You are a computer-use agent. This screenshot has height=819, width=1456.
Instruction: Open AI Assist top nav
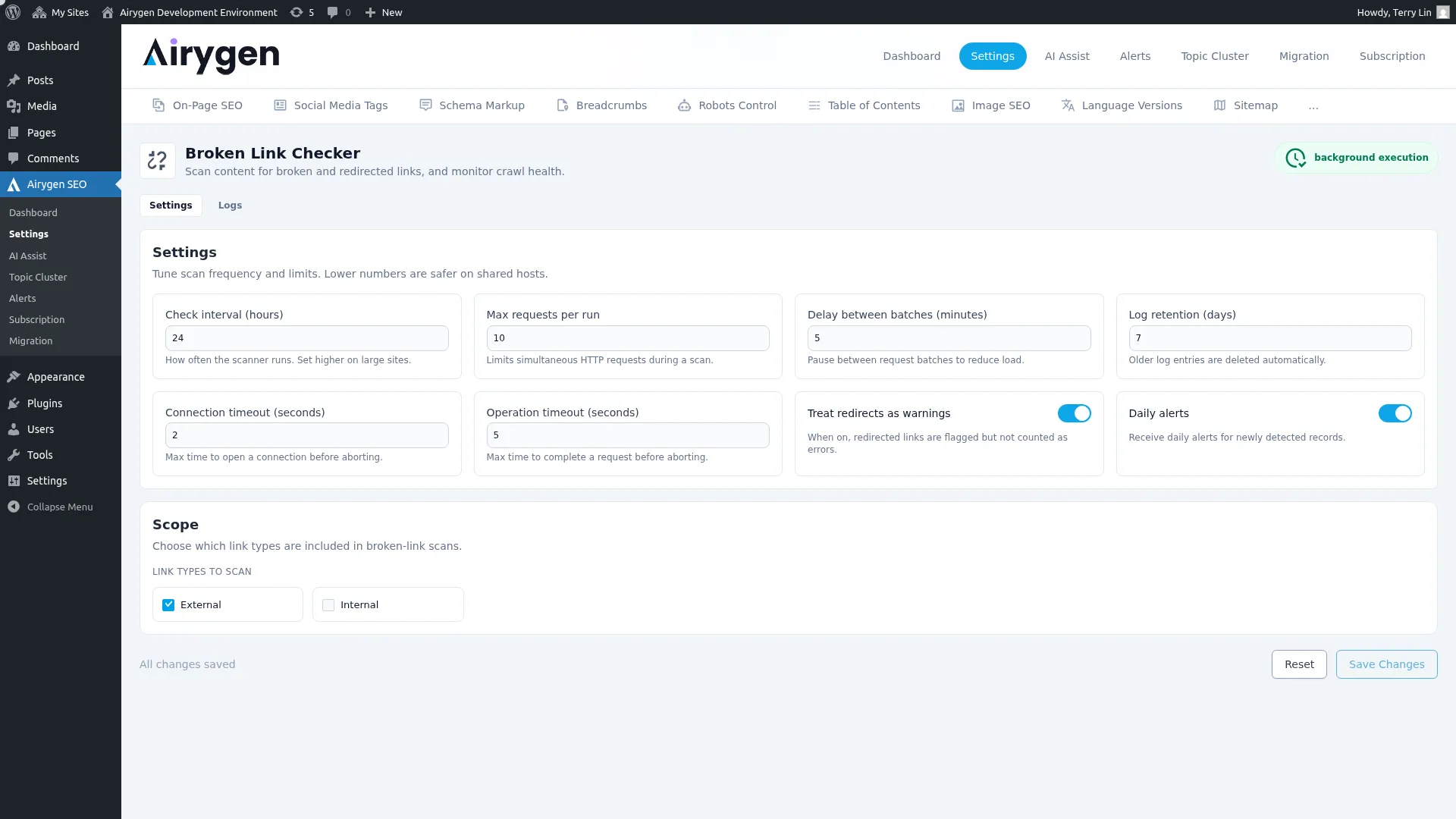click(x=1066, y=56)
